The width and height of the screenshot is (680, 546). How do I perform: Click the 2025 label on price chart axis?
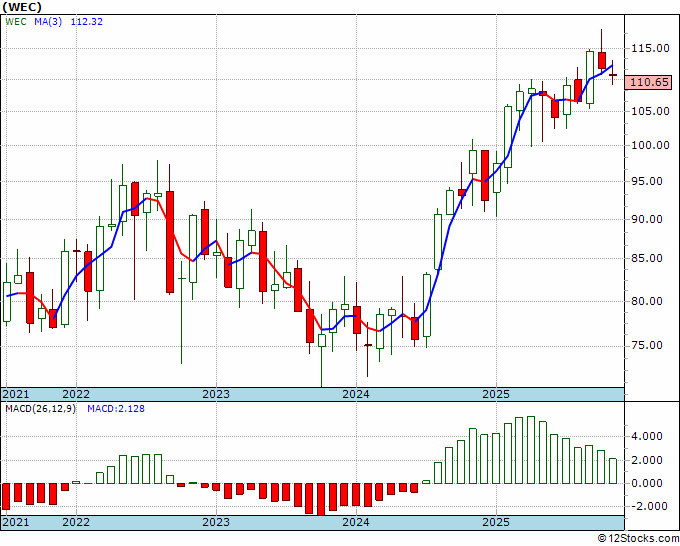pos(497,394)
